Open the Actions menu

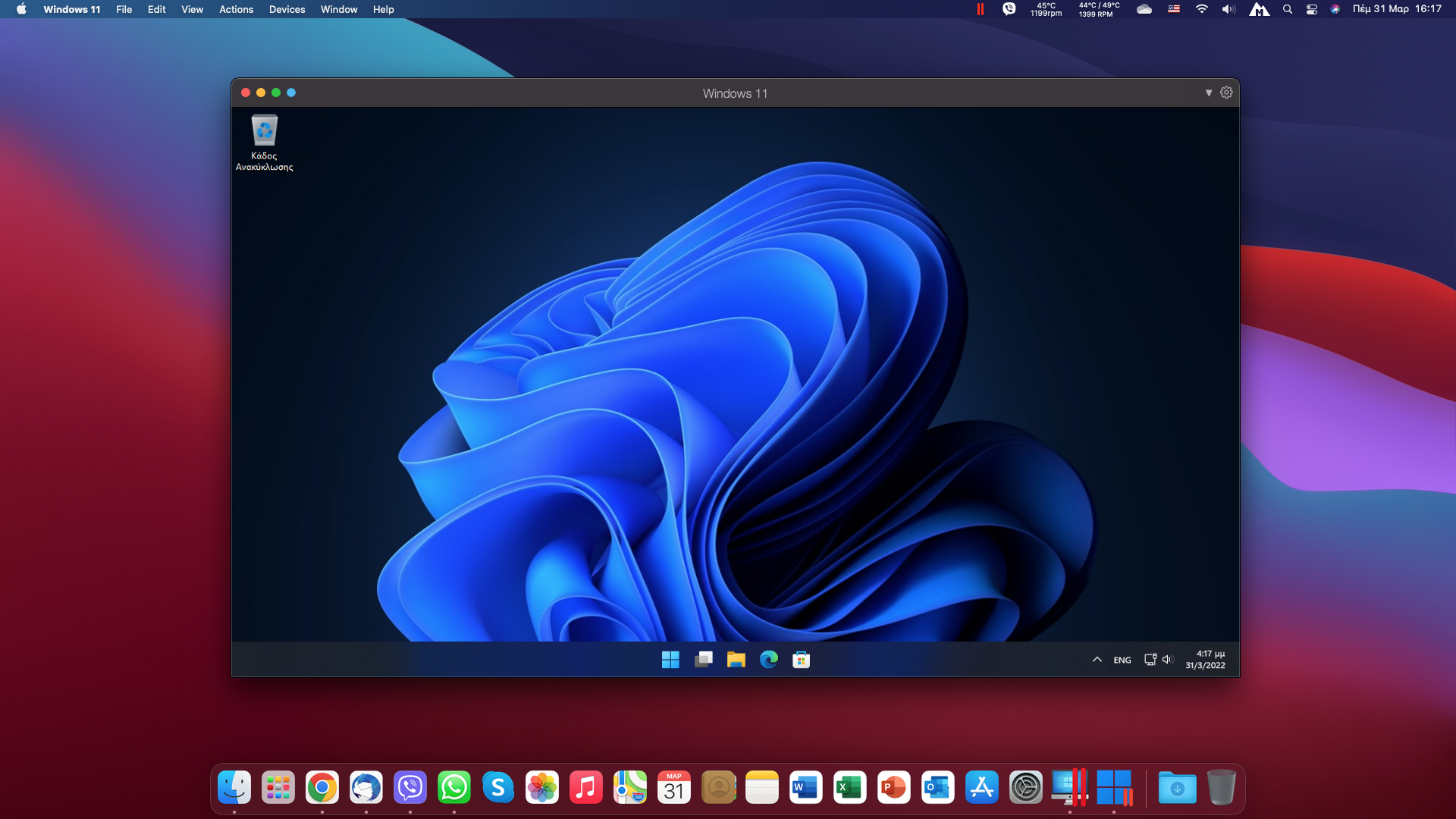236,9
